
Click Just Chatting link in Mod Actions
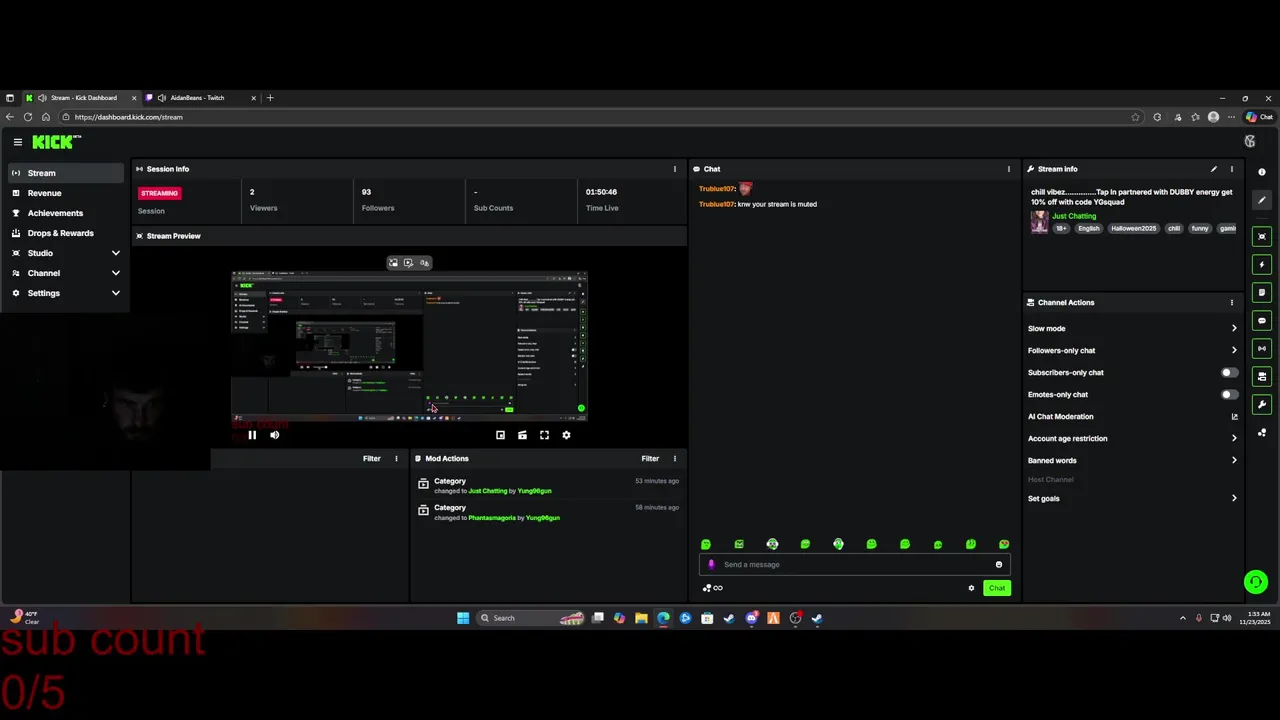tap(488, 491)
